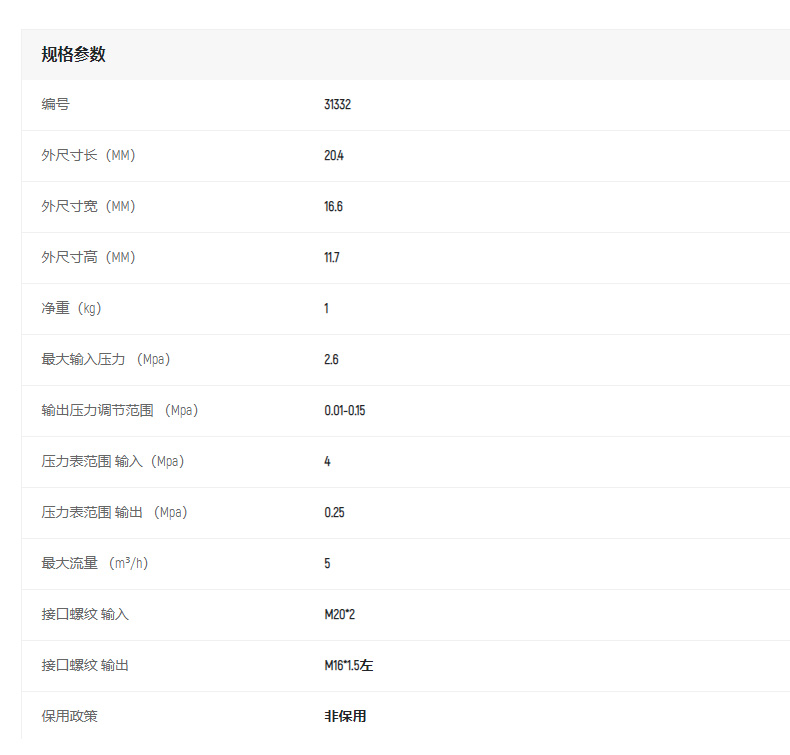790x755 pixels.
Task: Select the thread value M20*2
Action: click(x=339, y=614)
